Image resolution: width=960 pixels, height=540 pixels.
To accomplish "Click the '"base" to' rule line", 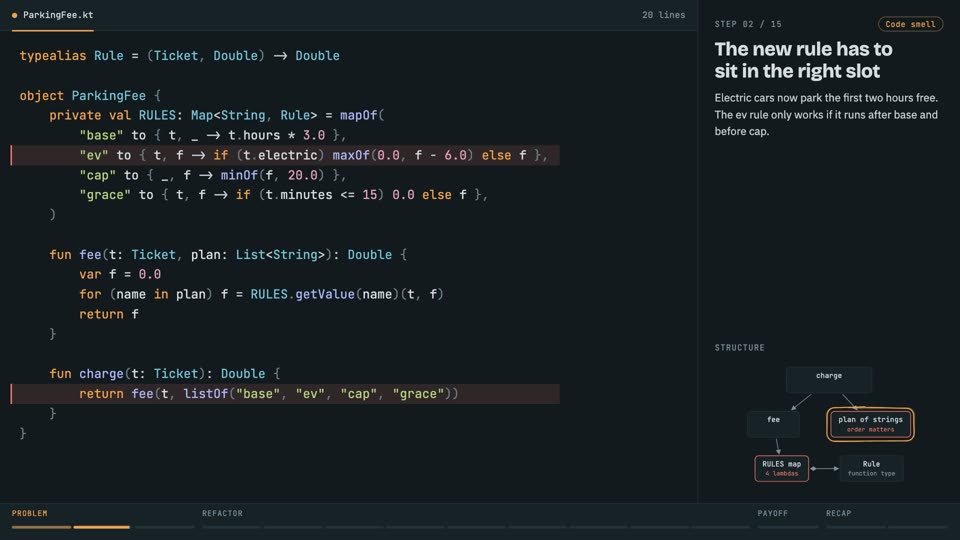I will pyautogui.click(x=212, y=135).
